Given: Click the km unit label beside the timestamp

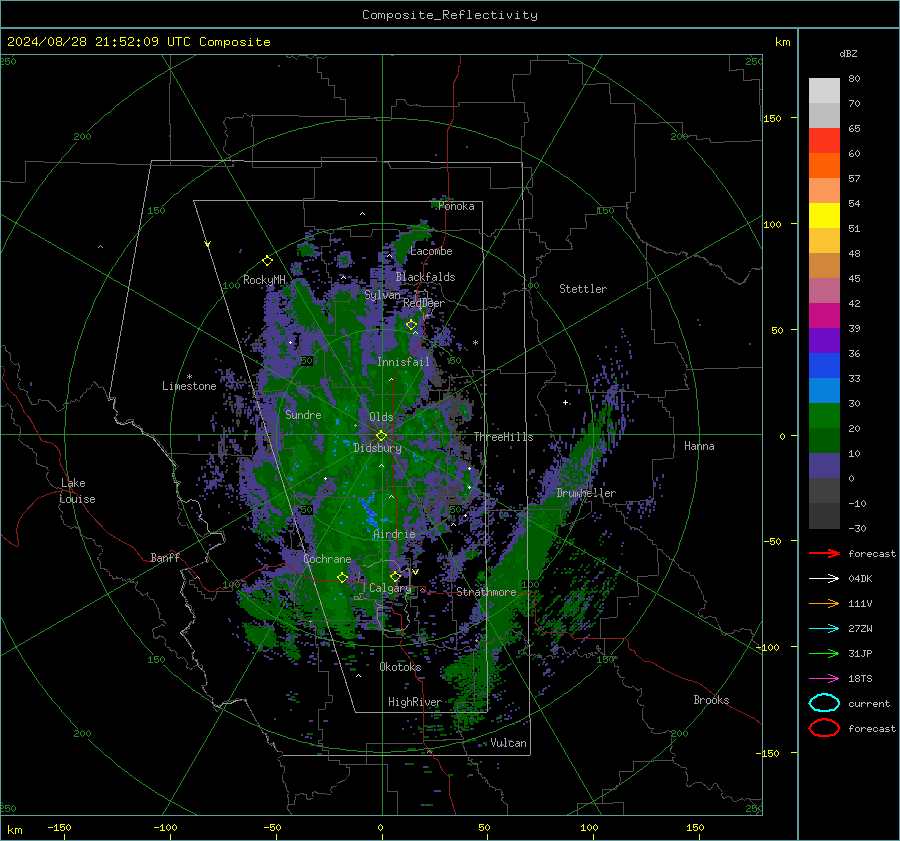Looking at the screenshot, I should click(782, 42).
